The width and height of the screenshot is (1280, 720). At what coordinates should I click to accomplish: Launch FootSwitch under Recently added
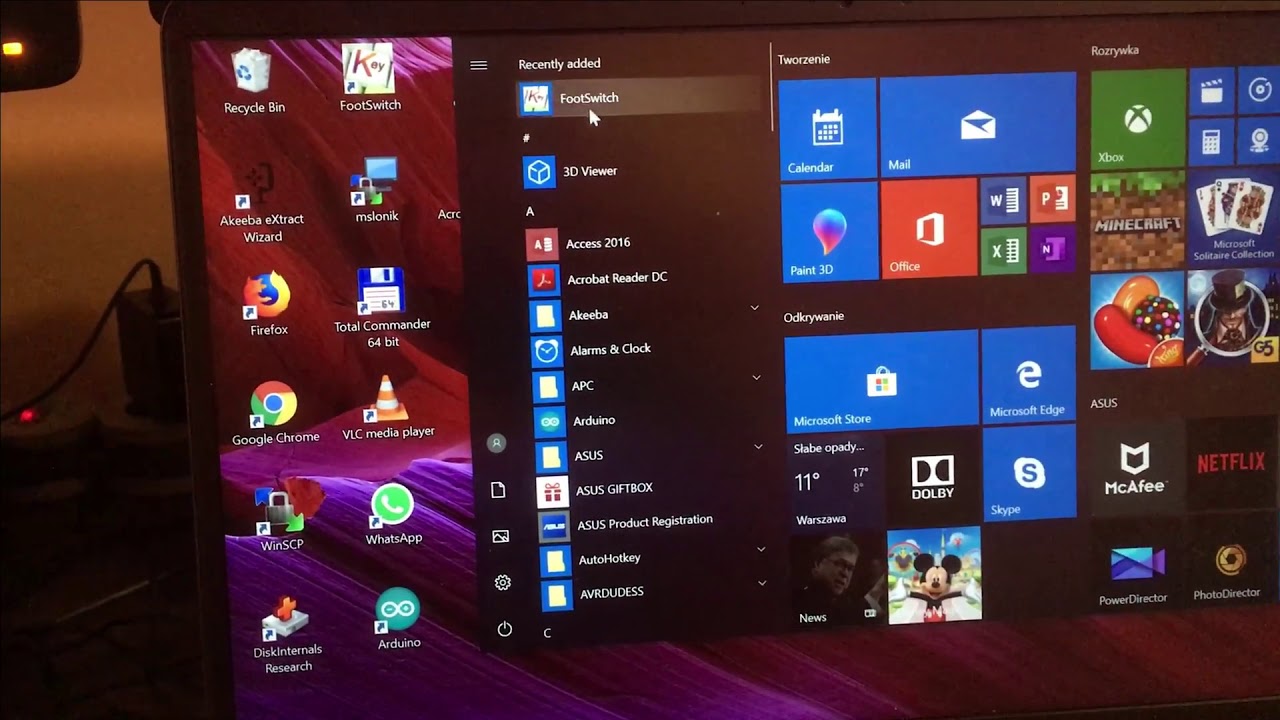tap(639, 98)
